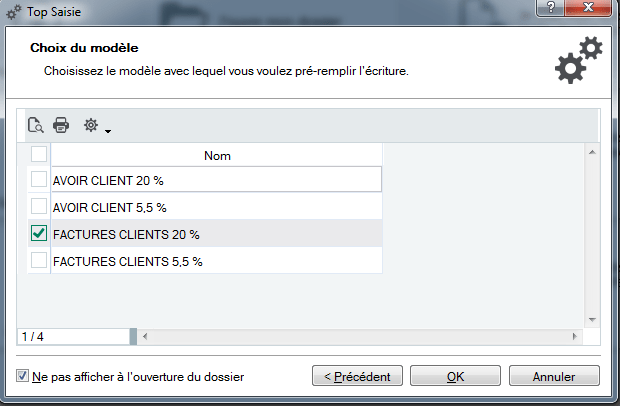Screen dimensions: 620x406
Task: Disable Ne pas afficher à l'ouverture checkbox
Action: click(23, 376)
